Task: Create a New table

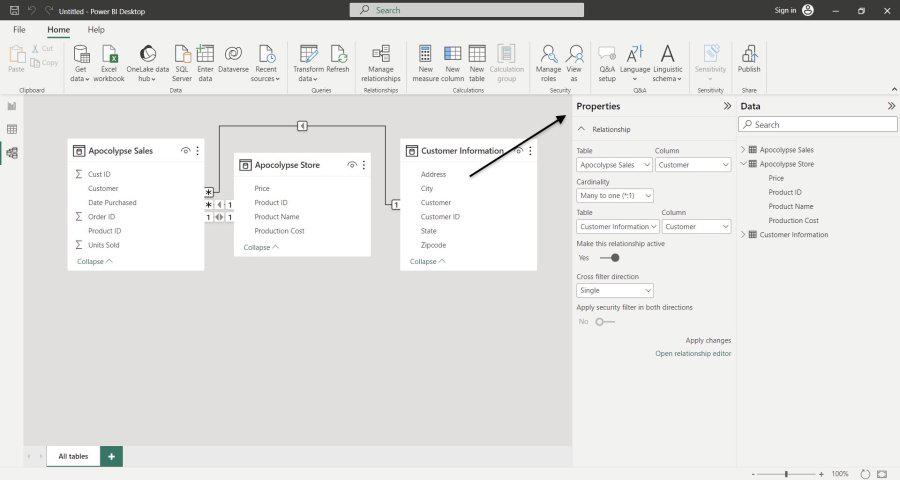Action: pyautogui.click(x=477, y=63)
